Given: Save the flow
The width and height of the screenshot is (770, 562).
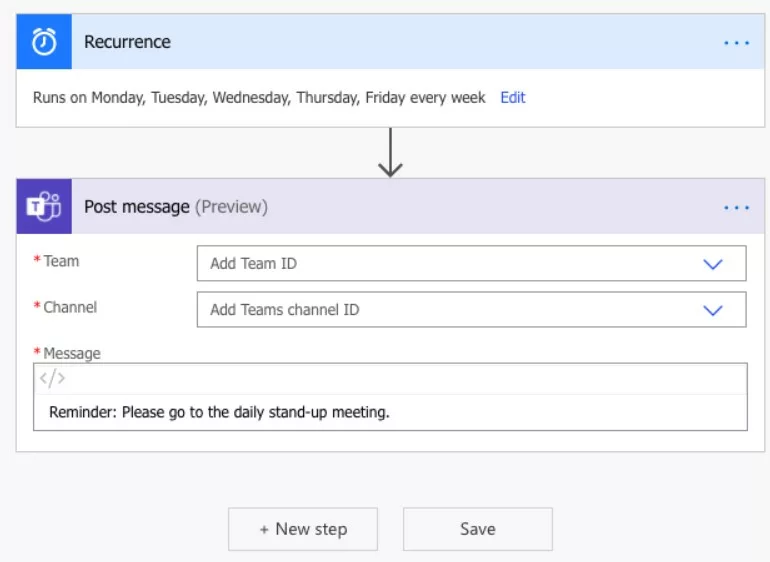Looking at the screenshot, I should click(x=478, y=529).
